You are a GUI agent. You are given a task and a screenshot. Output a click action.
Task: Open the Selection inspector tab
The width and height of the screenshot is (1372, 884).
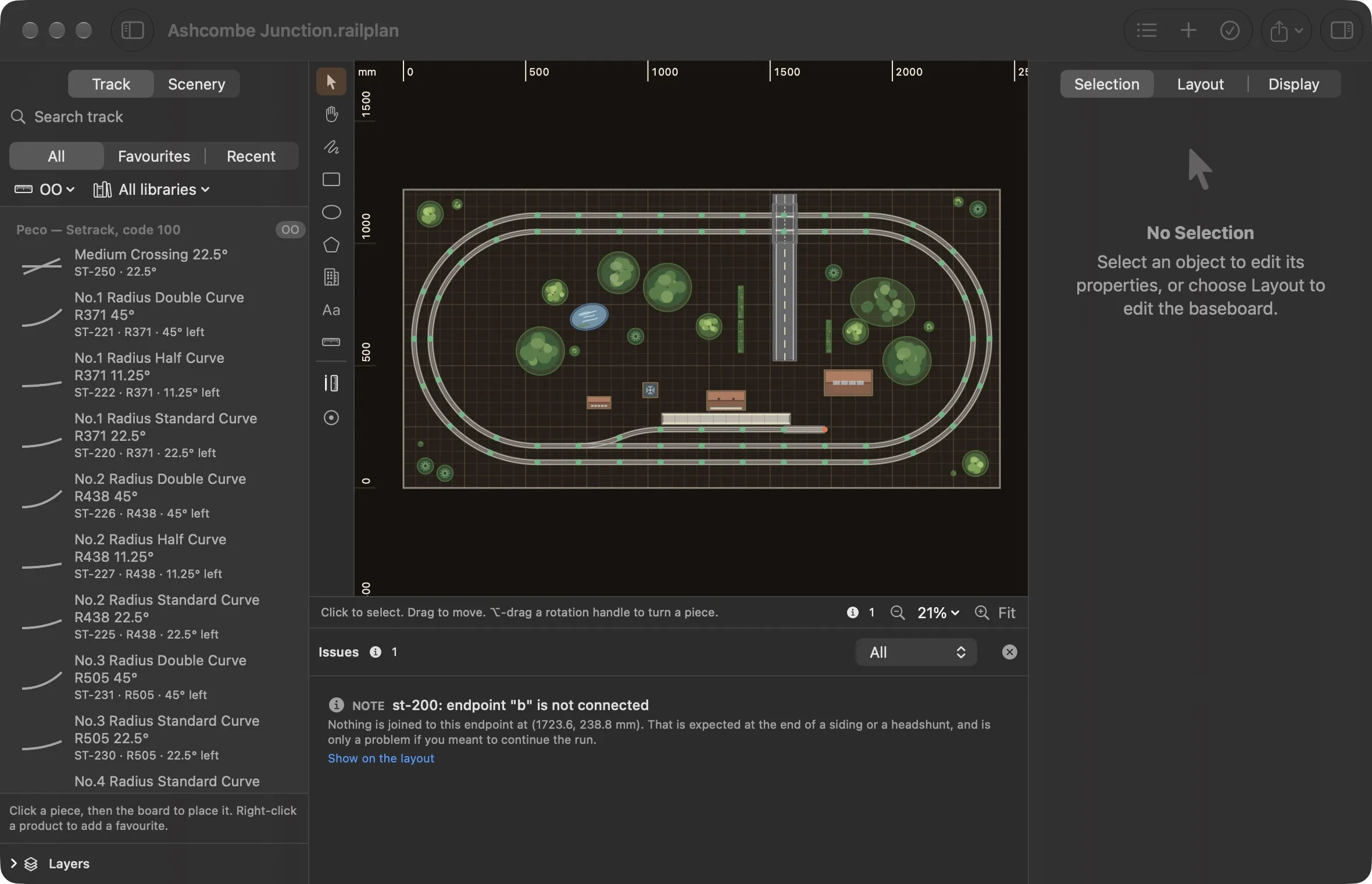pos(1107,84)
